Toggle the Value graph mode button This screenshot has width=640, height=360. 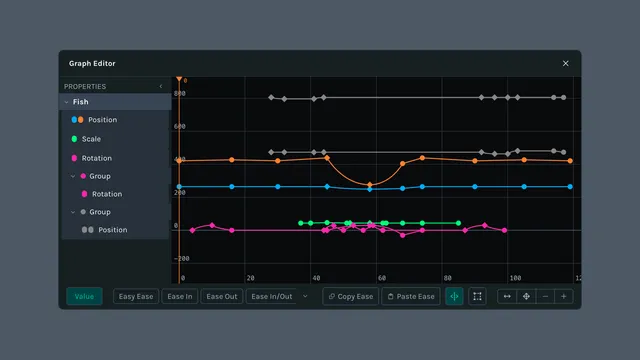click(84, 296)
